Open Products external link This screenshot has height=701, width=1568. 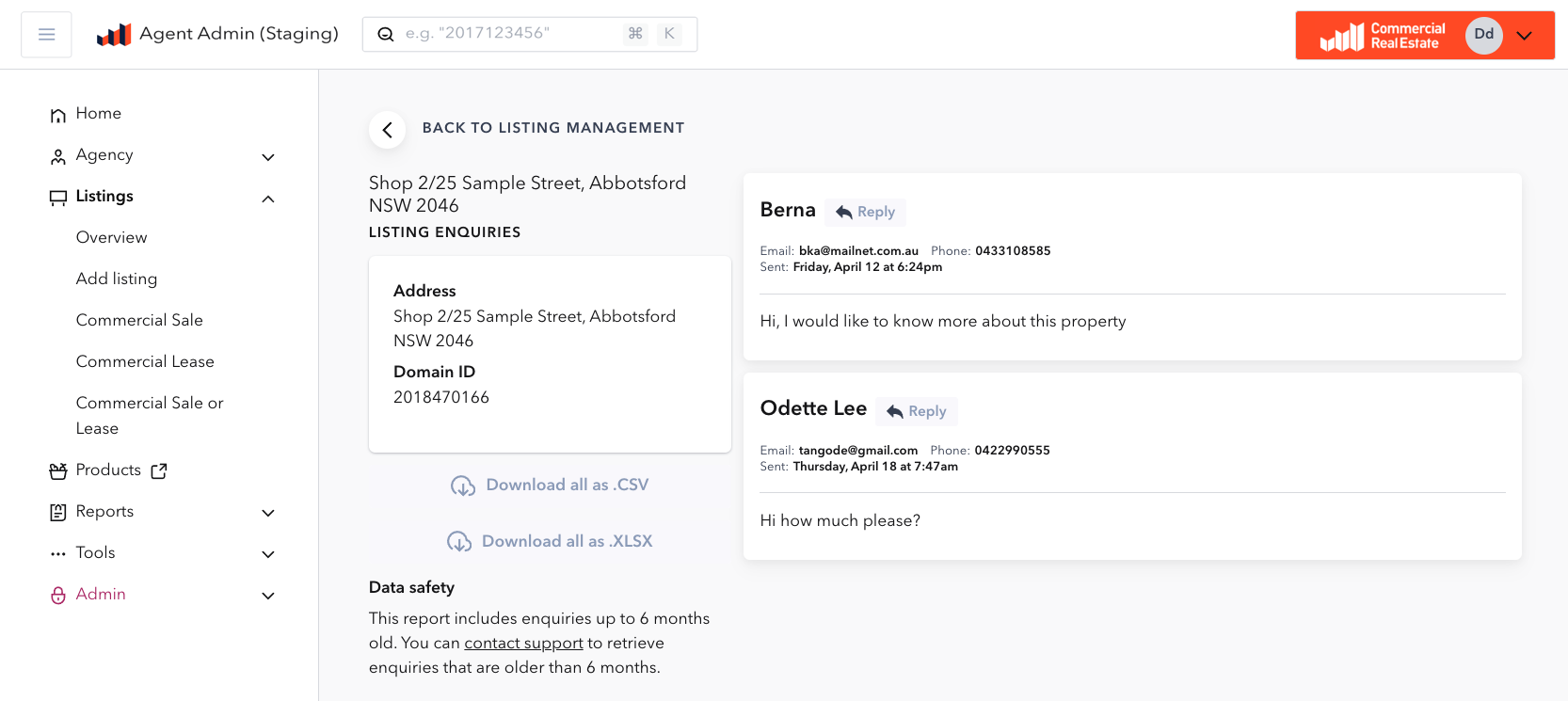pos(108,470)
